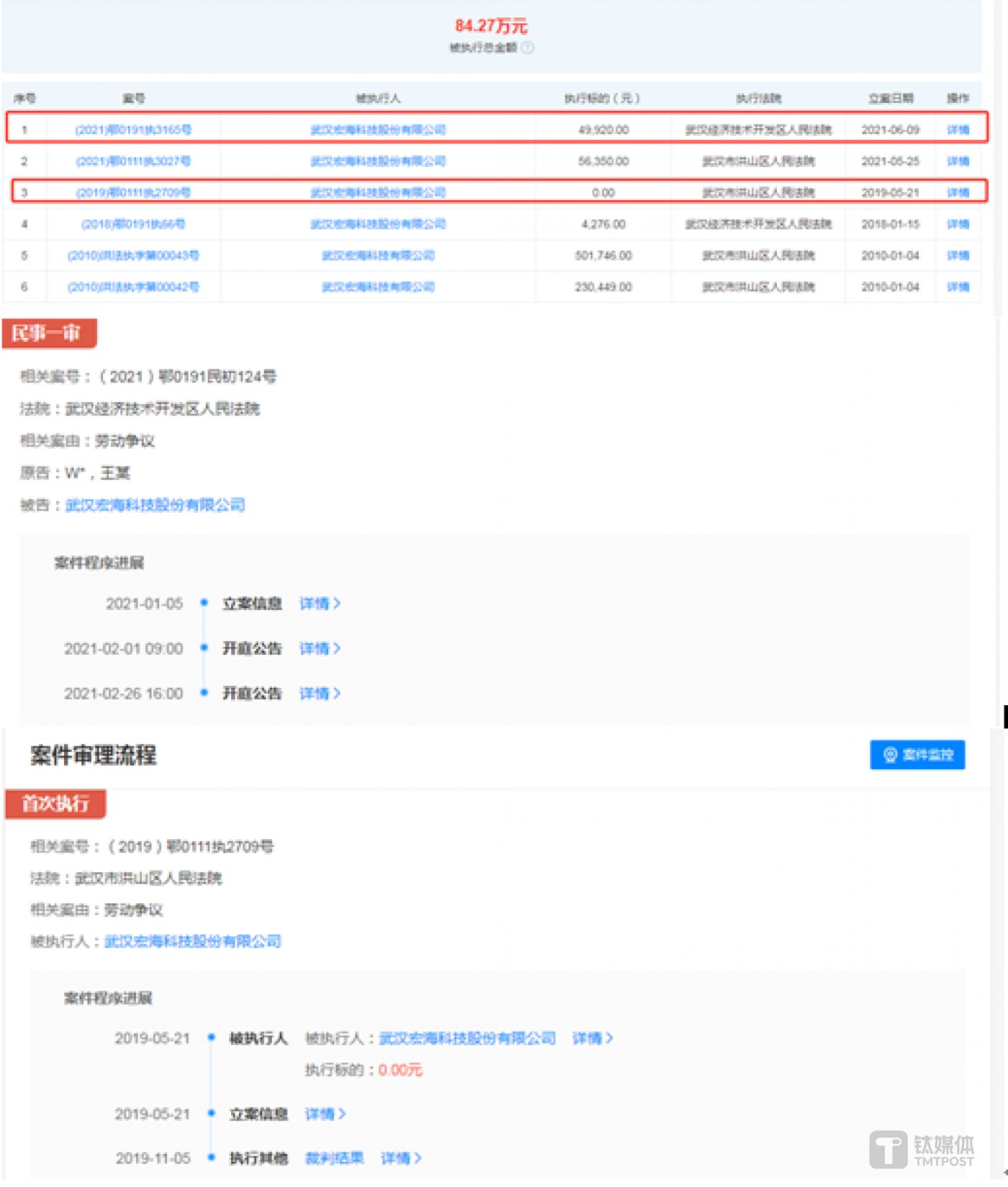Image resolution: width=1008 pixels, height=1187 pixels.
Task: Click the 首次执行 red section tag
Action: 55,804
